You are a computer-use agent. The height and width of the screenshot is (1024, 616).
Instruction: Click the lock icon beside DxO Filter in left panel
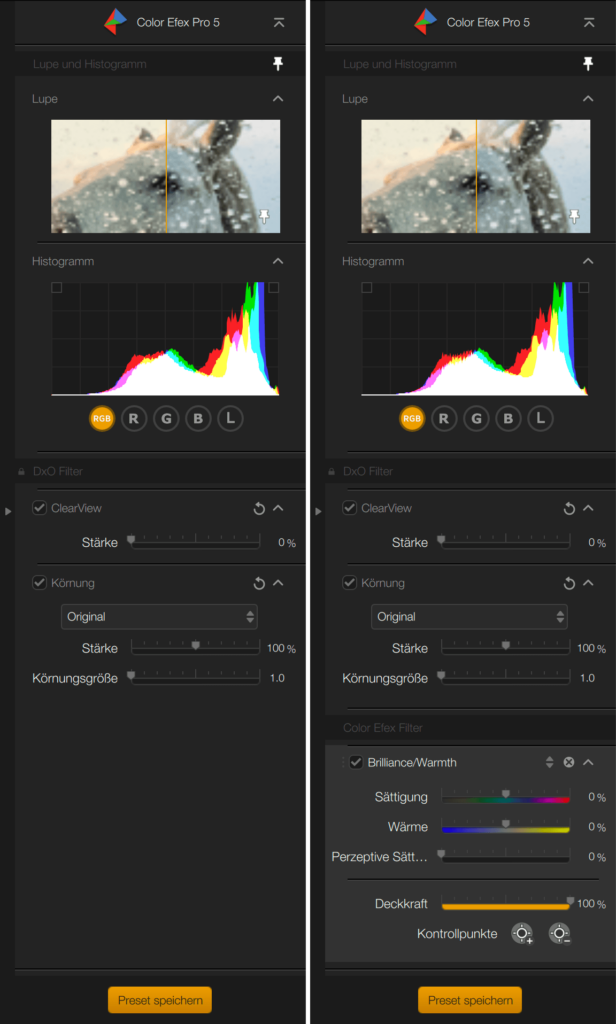[22, 471]
